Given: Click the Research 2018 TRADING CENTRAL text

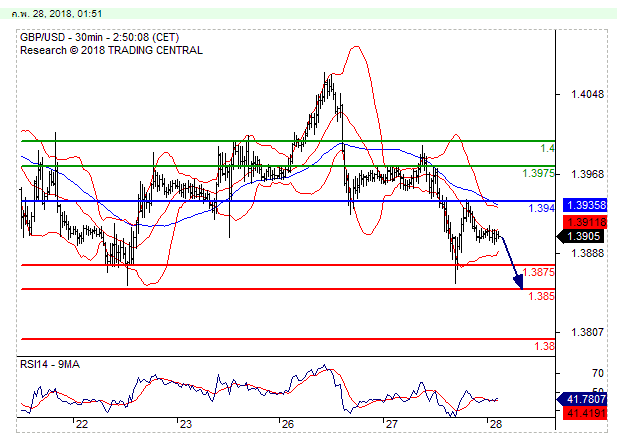Looking at the screenshot, I should [x=110, y=49].
